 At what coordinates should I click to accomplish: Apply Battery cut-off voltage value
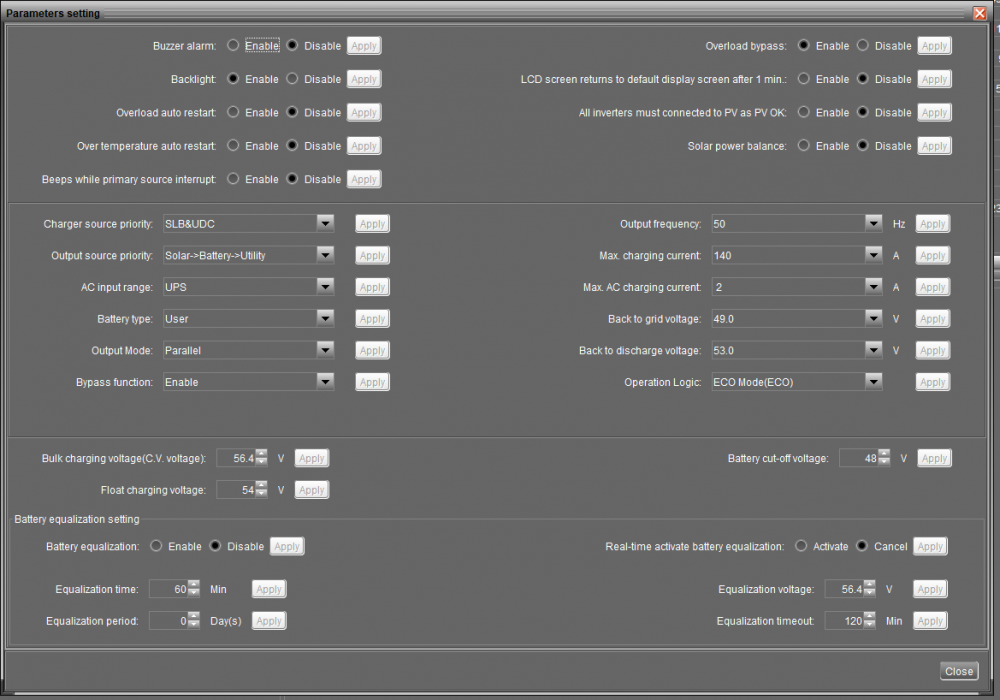(x=934, y=458)
